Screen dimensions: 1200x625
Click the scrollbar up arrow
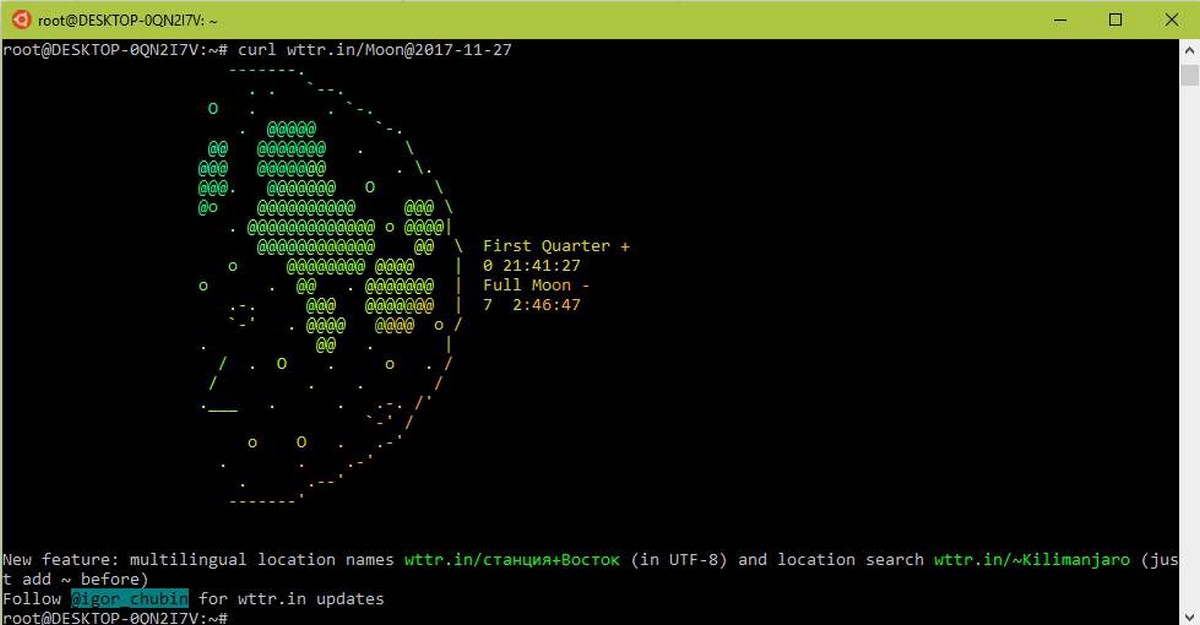1189,51
